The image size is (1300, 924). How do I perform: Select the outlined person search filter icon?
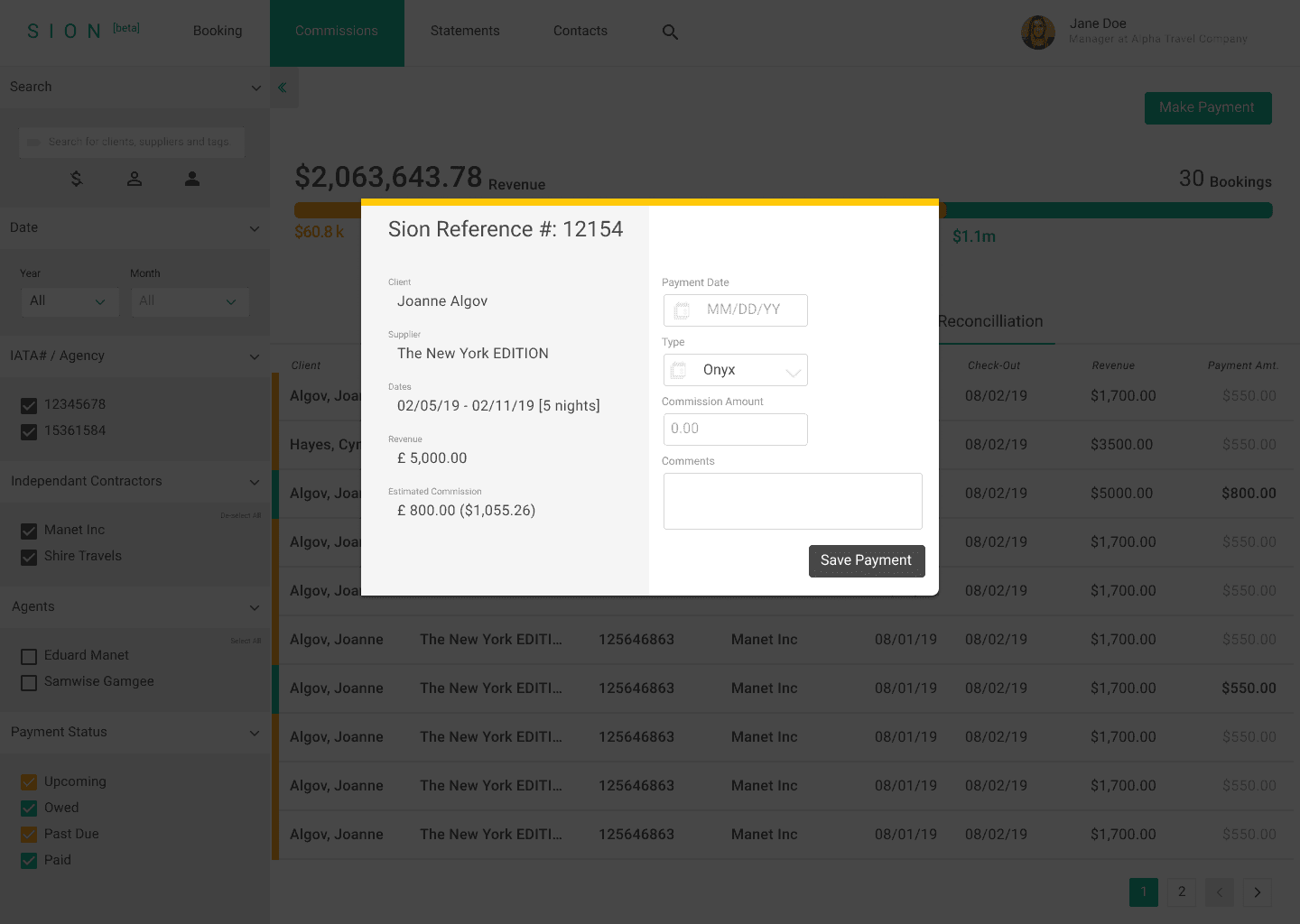(135, 179)
